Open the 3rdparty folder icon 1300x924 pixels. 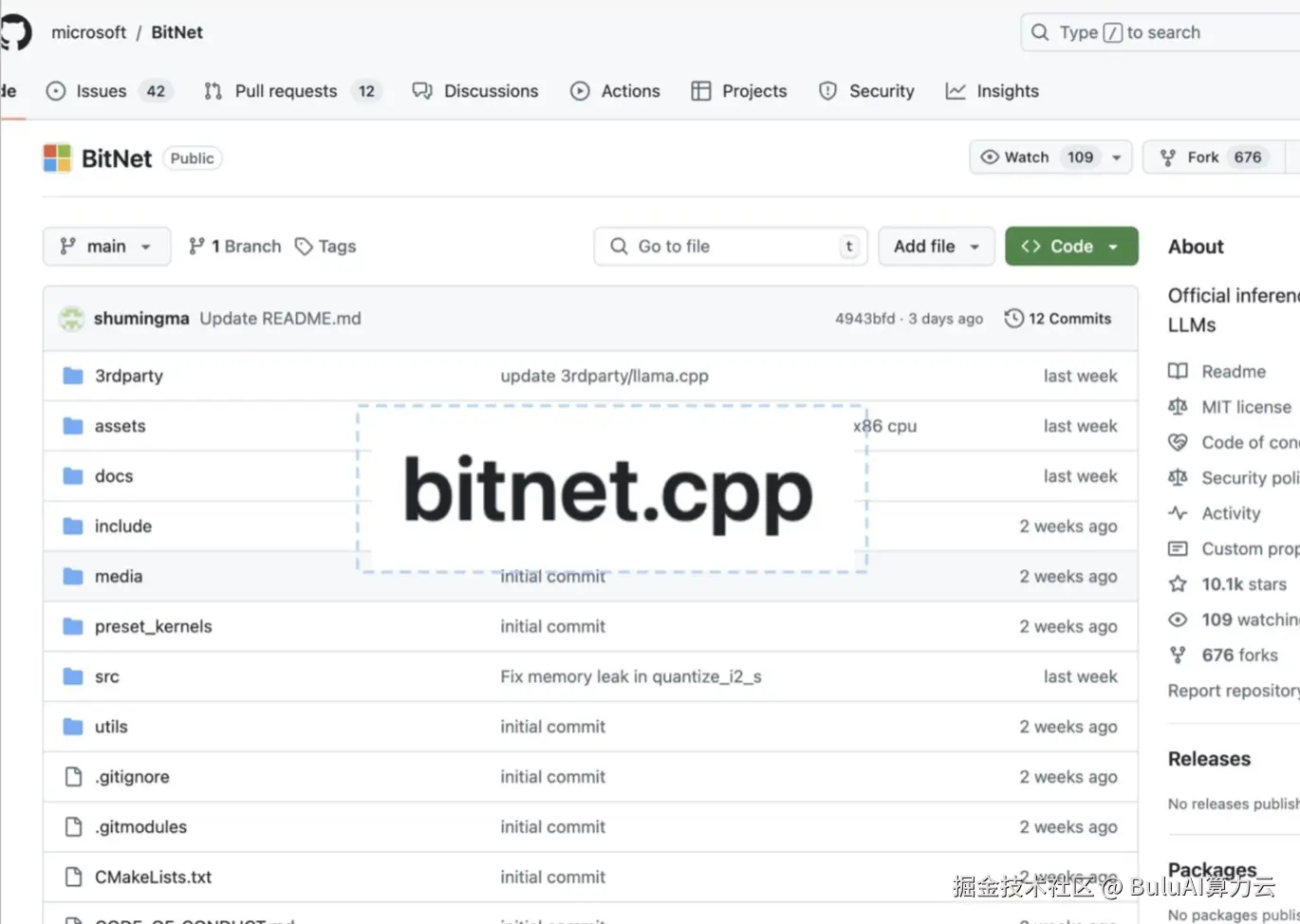click(x=73, y=376)
